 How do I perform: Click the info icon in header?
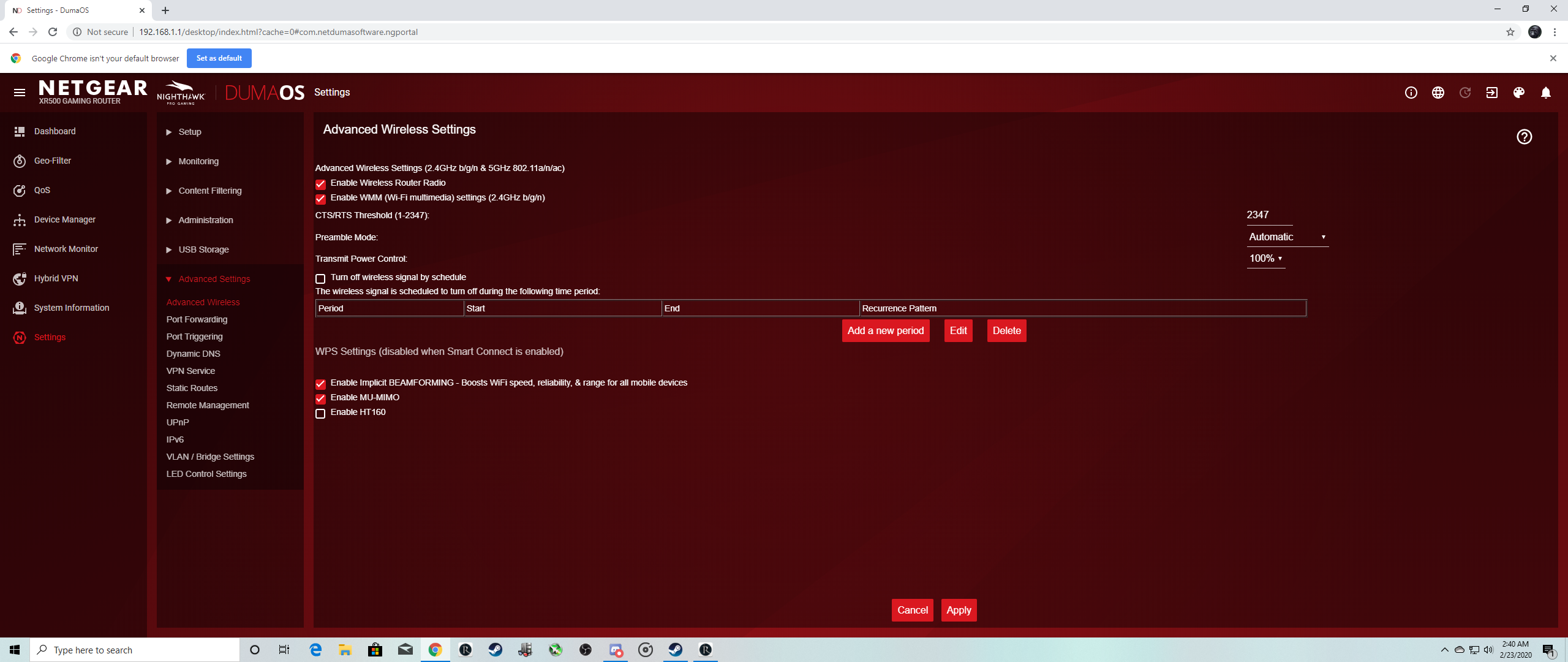click(x=1411, y=93)
